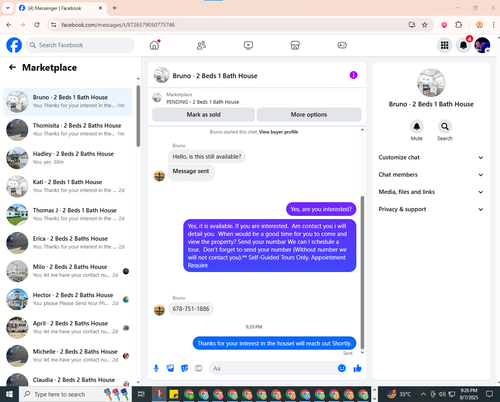Click Mark as sold button

click(x=204, y=115)
